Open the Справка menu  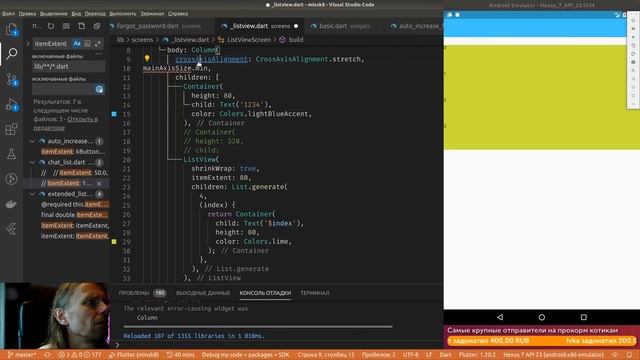[x=178, y=13]
